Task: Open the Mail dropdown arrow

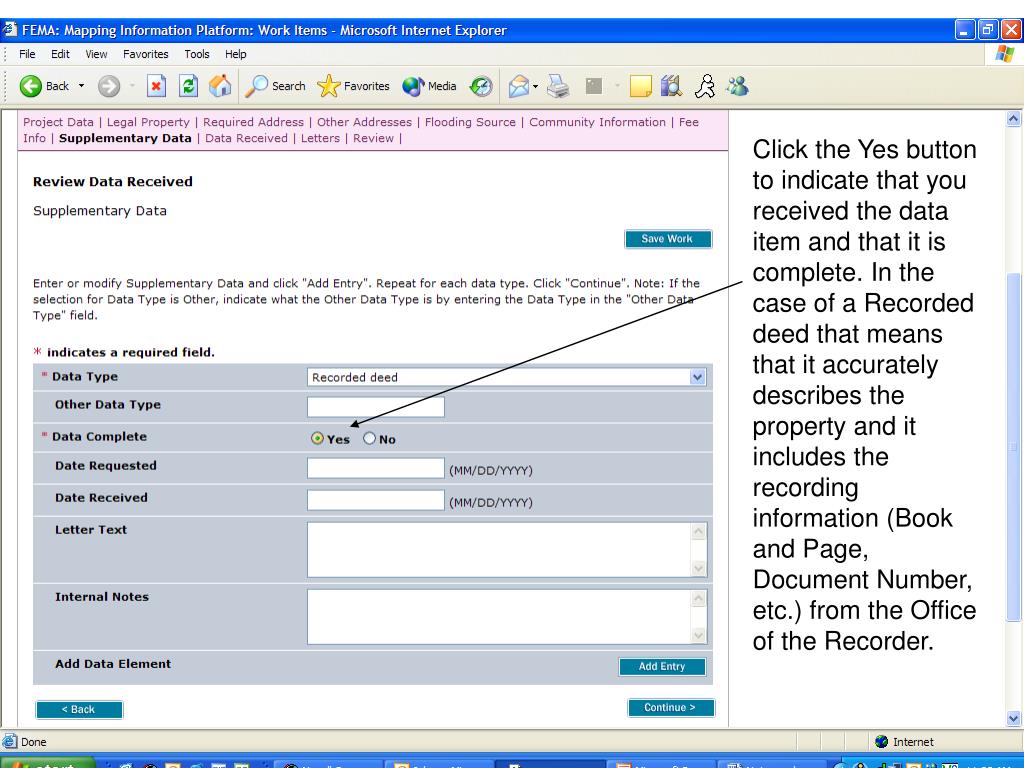Action: (536, 86)
